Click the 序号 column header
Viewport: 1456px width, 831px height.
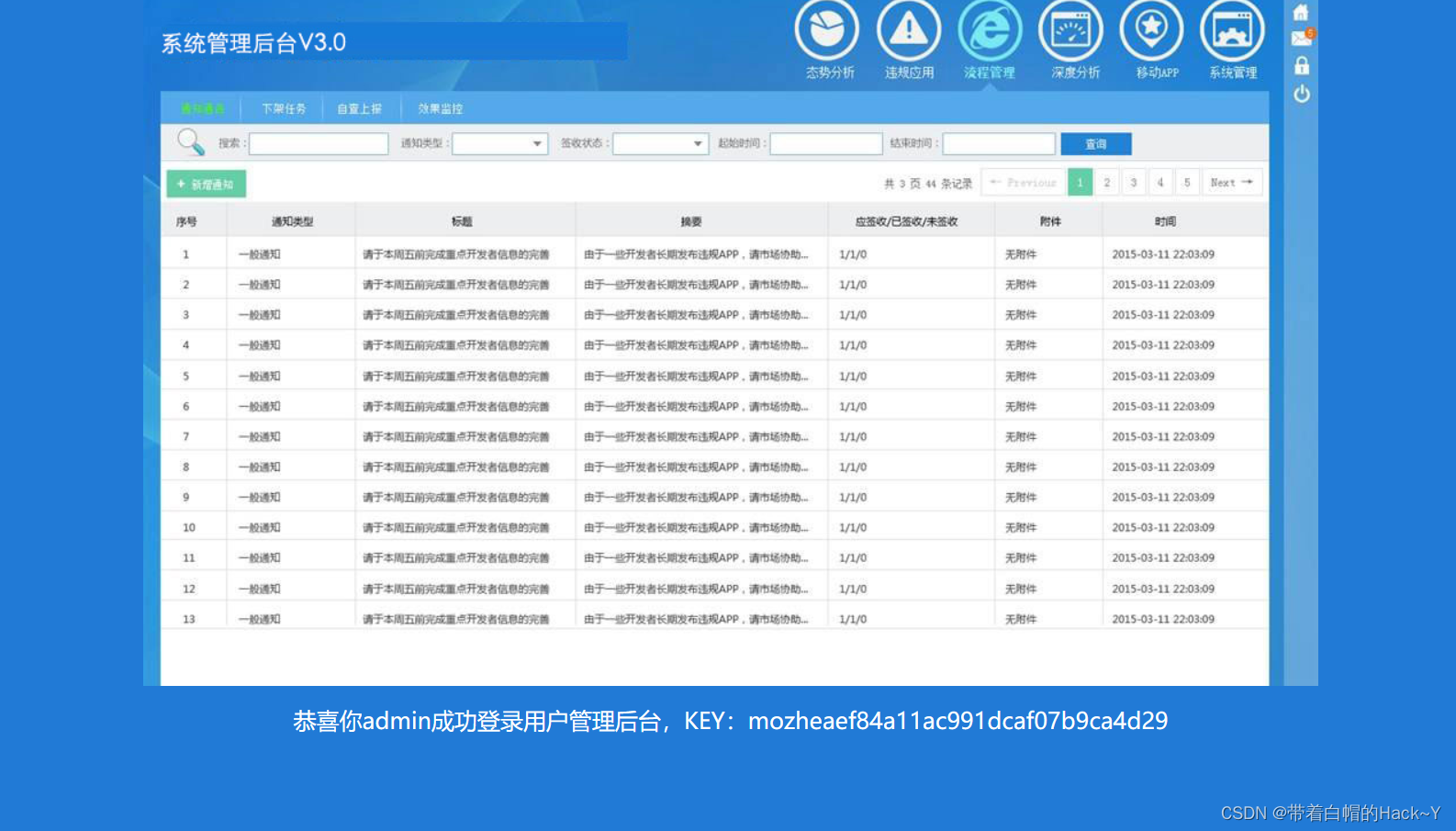click(186, 221)
